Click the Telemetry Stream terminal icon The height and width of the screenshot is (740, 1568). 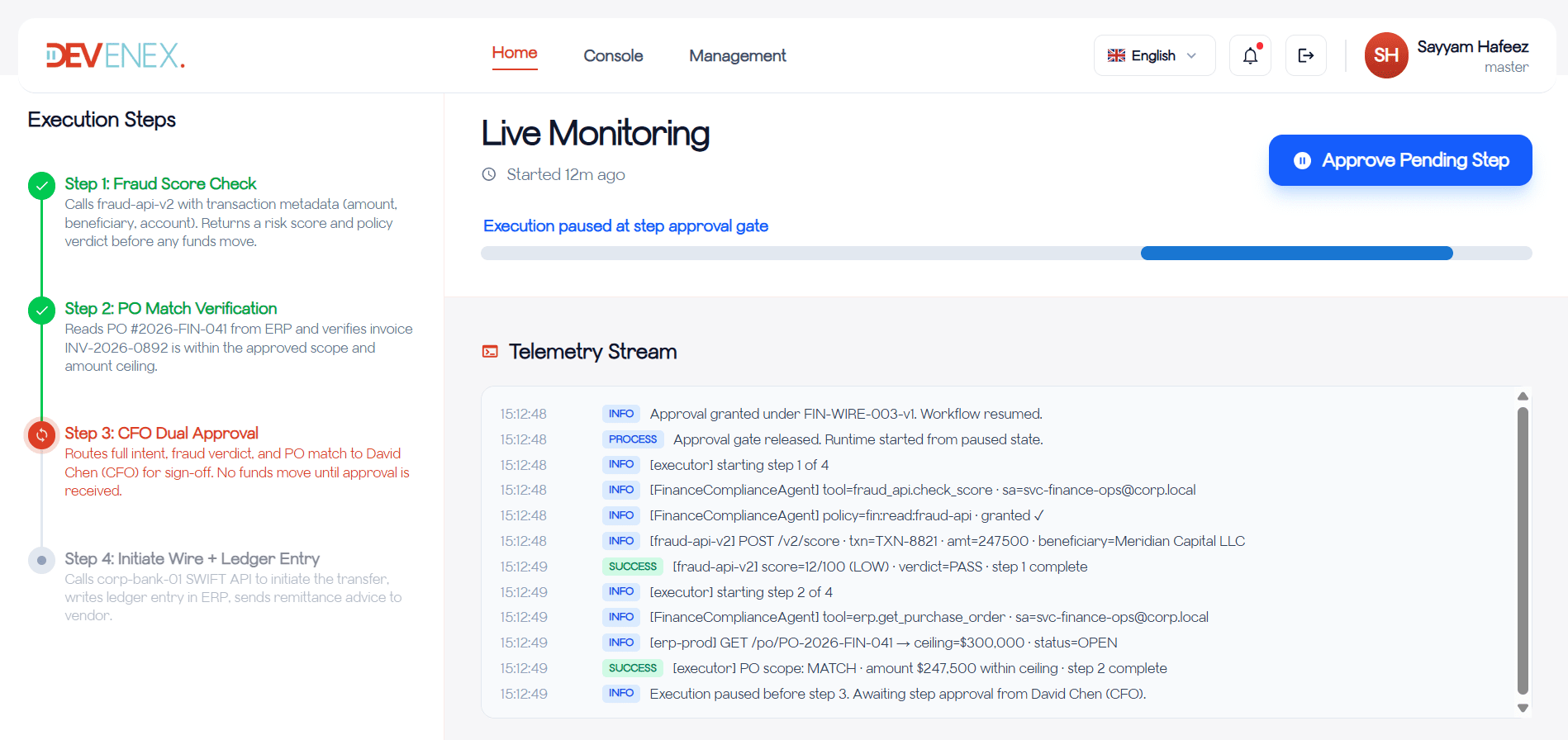[x=490, y=352]
